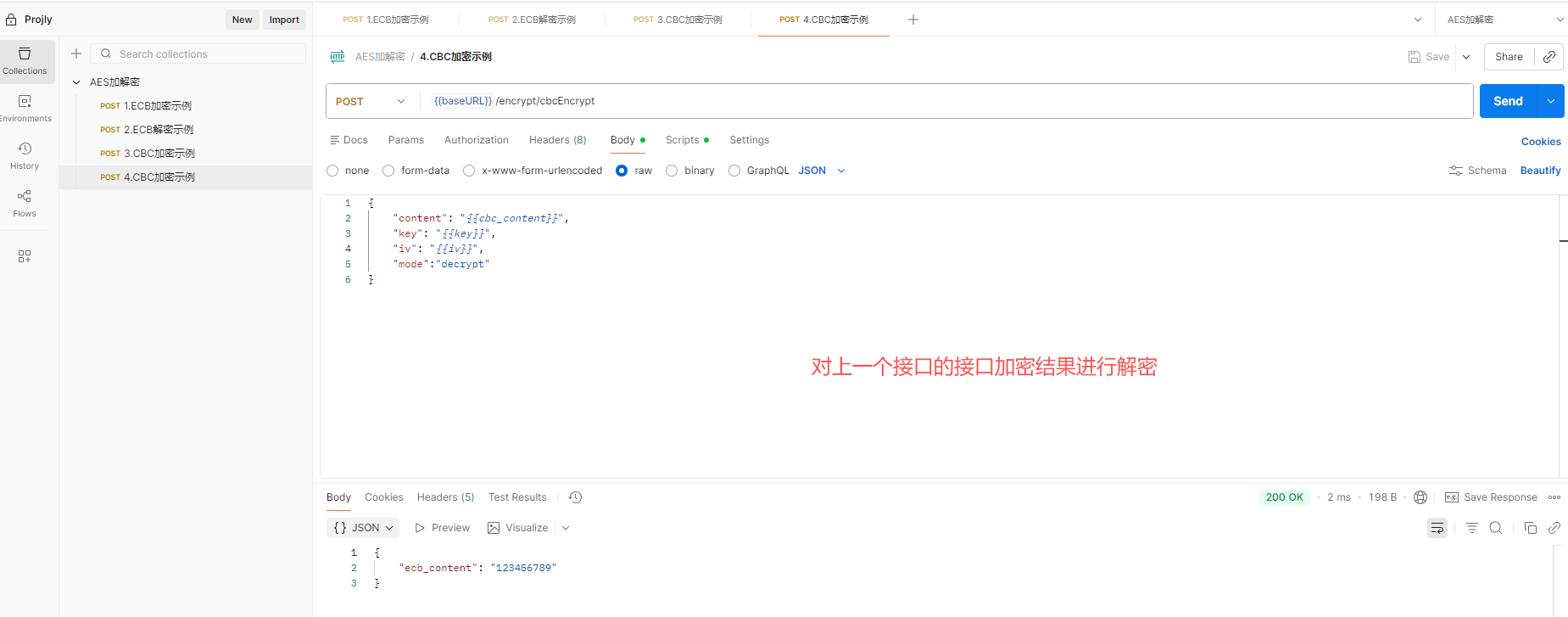Viewport: 1568px width, 617px height.
Task: Switch to the Headers (8) tab
Action: (x=558, y=140)
